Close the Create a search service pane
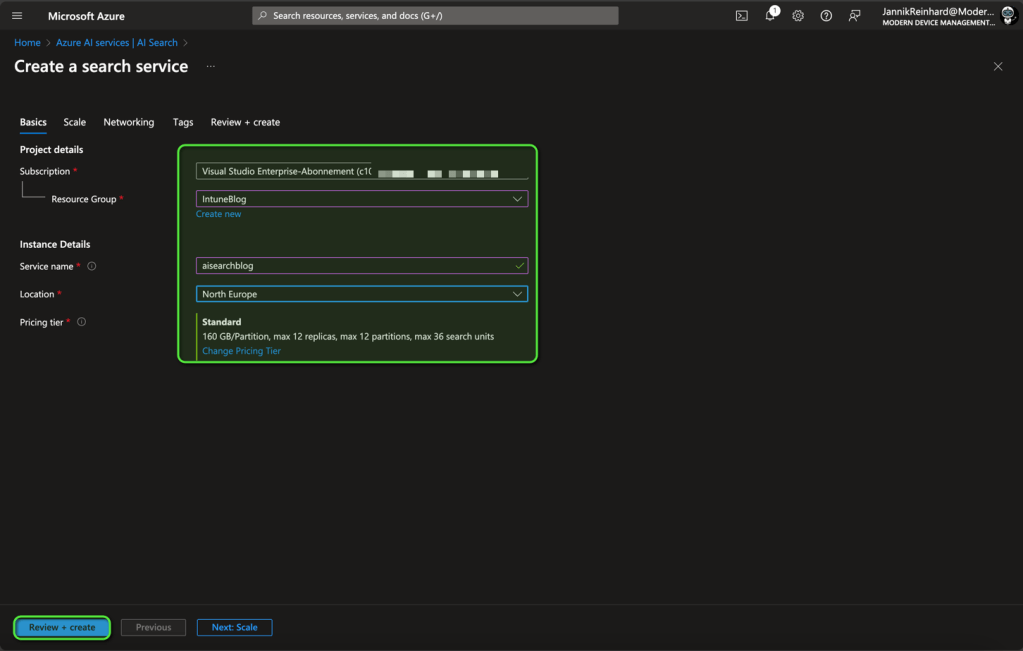Screen dimensions: 1023x651 997,67
